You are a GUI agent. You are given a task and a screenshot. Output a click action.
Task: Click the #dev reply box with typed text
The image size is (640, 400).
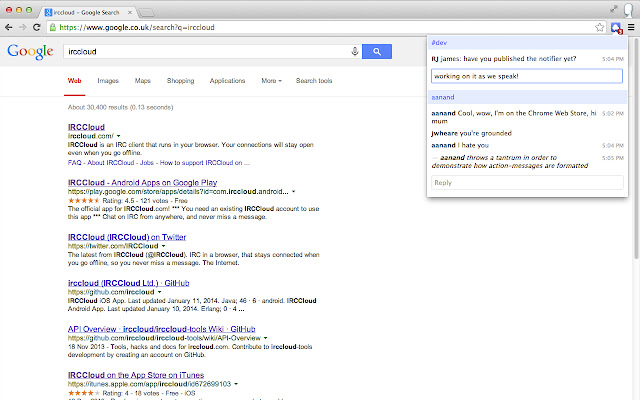pyautogui.click(x=527, y=76)
